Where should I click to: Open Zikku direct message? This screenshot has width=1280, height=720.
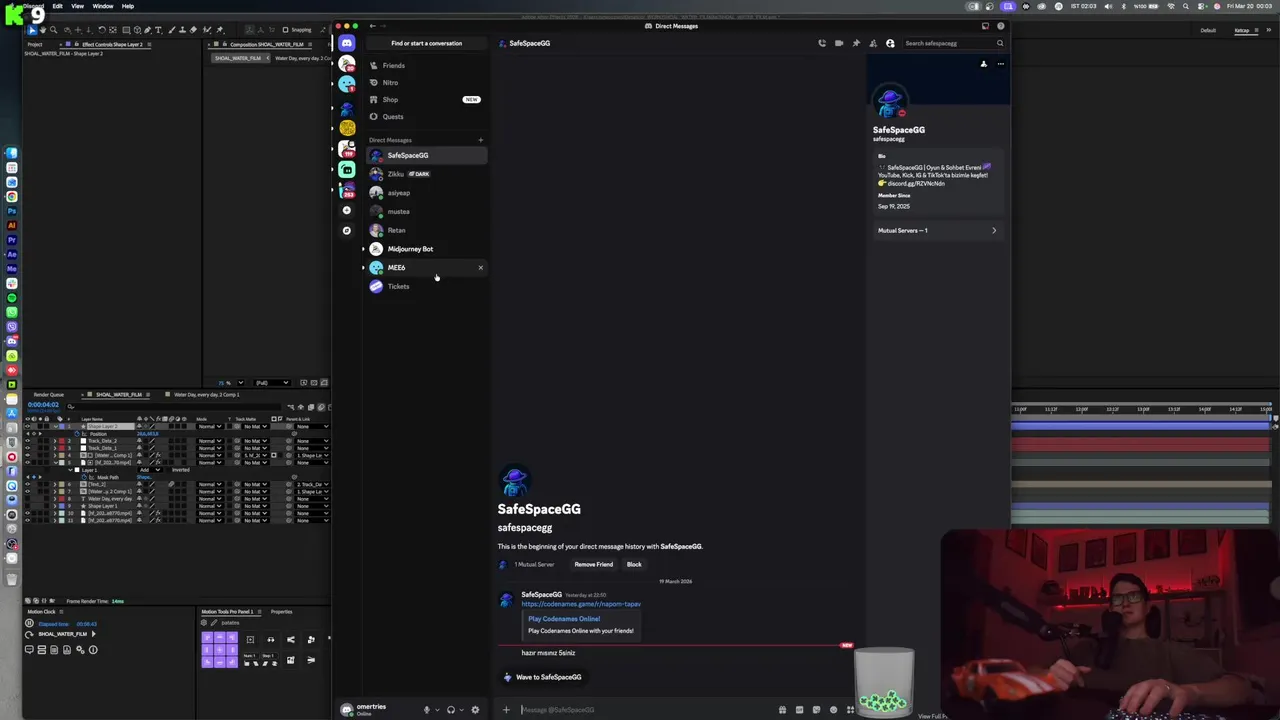427,174
